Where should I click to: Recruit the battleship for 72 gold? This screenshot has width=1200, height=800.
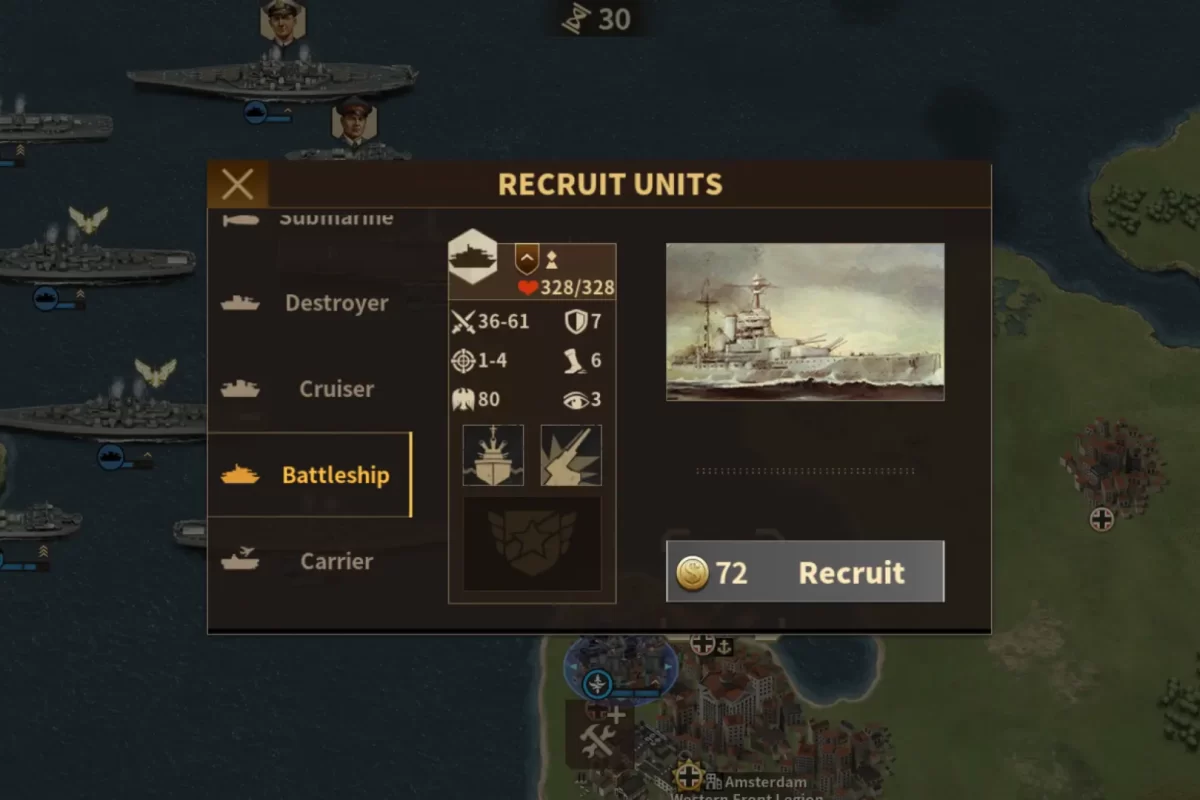coord(805,572)
